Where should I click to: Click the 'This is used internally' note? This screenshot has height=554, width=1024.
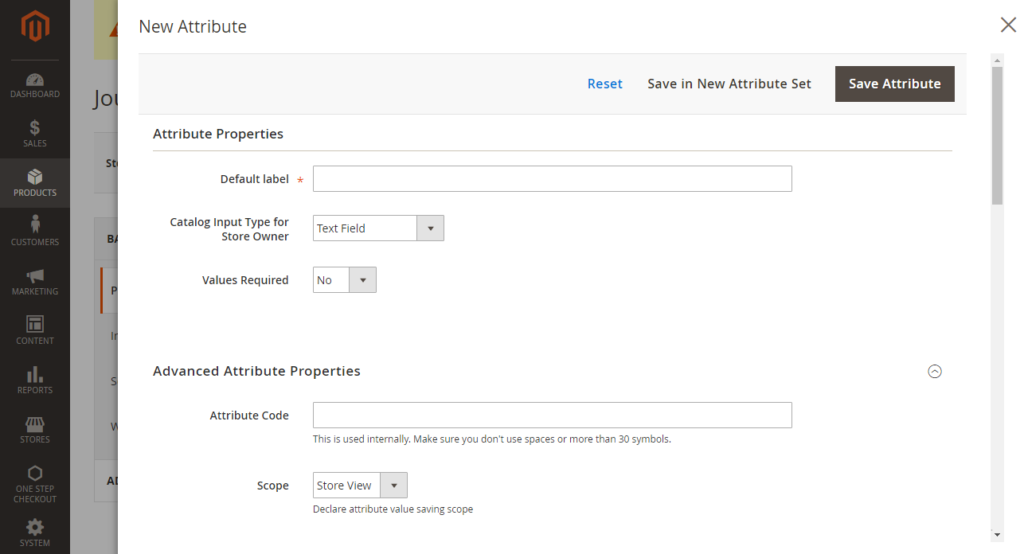[x=492, y=439]
